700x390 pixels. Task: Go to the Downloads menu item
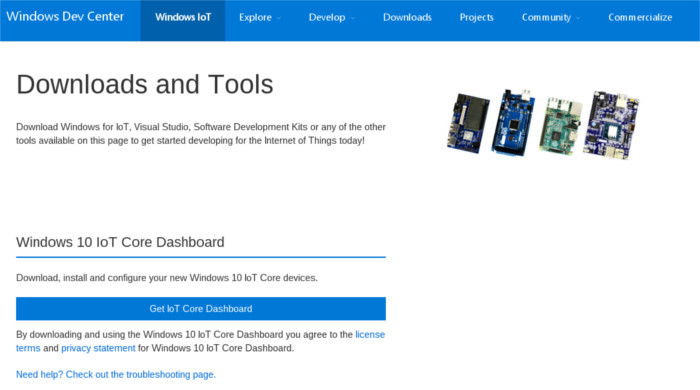pyautogui.click(x=407, y=17)
